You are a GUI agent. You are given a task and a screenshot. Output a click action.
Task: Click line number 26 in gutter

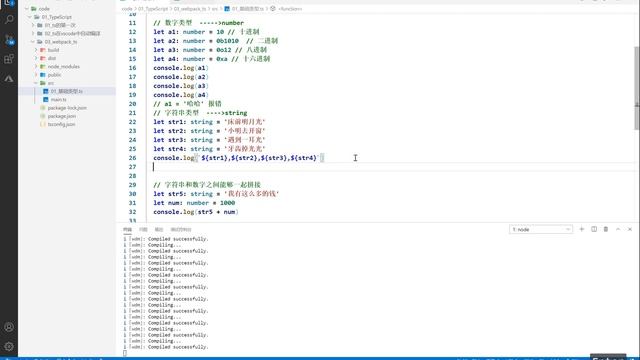click(132, 158)
